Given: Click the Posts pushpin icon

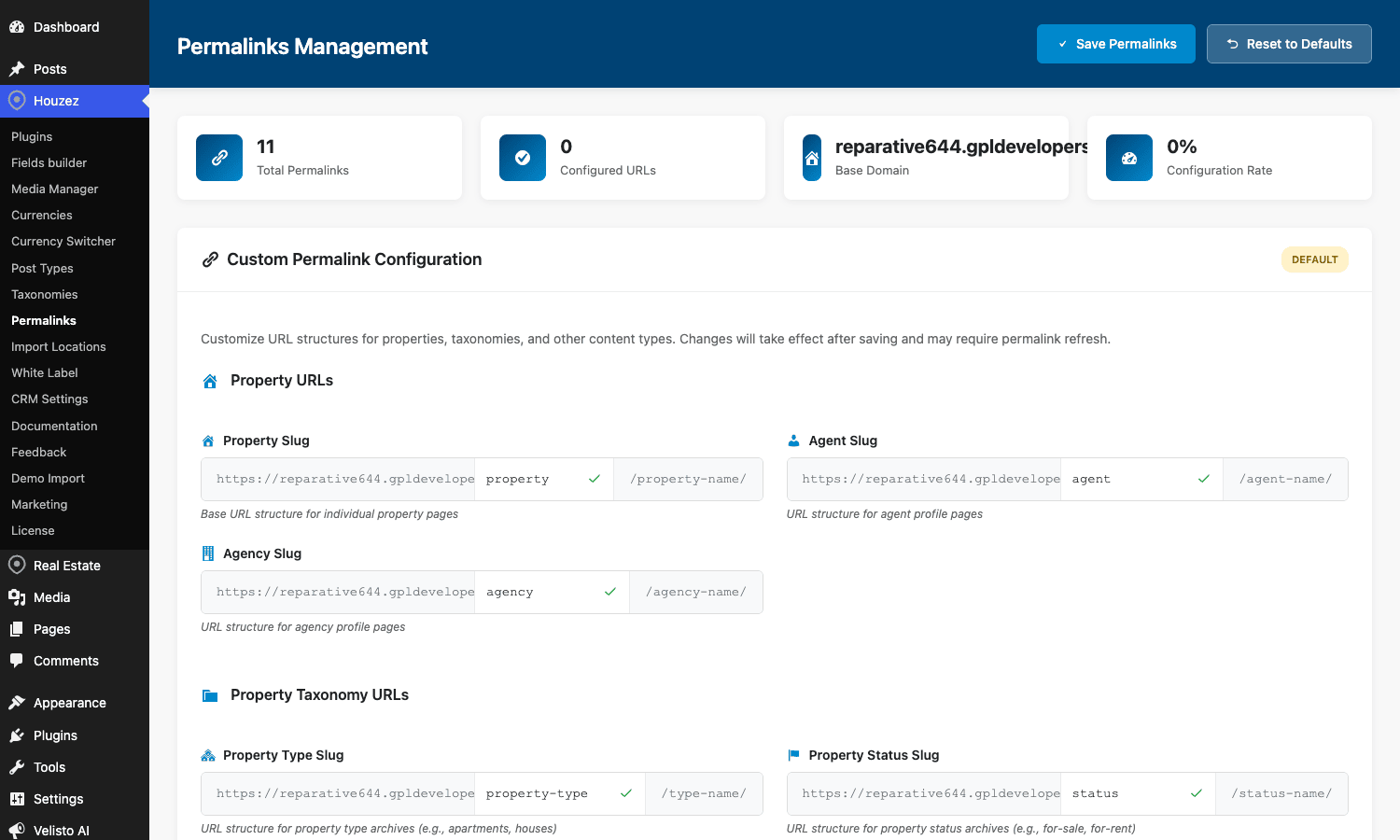Looking at the screenshot, I should point(17,69).
